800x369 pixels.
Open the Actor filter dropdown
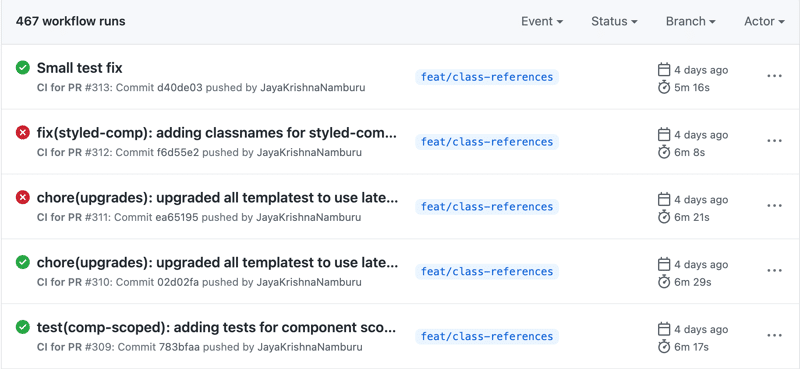(764, 21)
